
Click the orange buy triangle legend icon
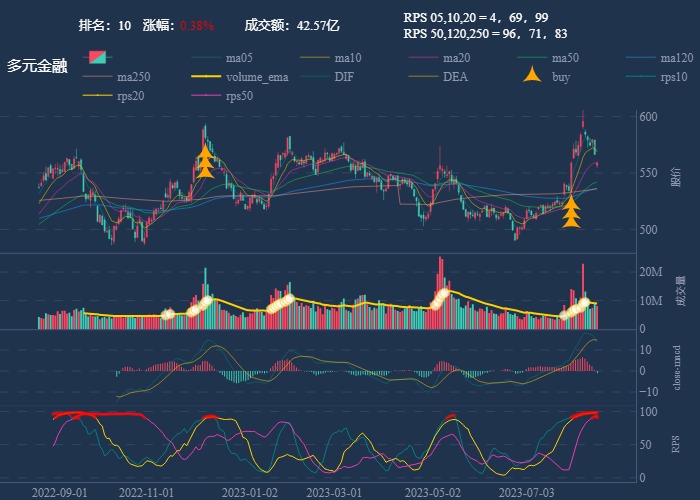tap(534, 76)
